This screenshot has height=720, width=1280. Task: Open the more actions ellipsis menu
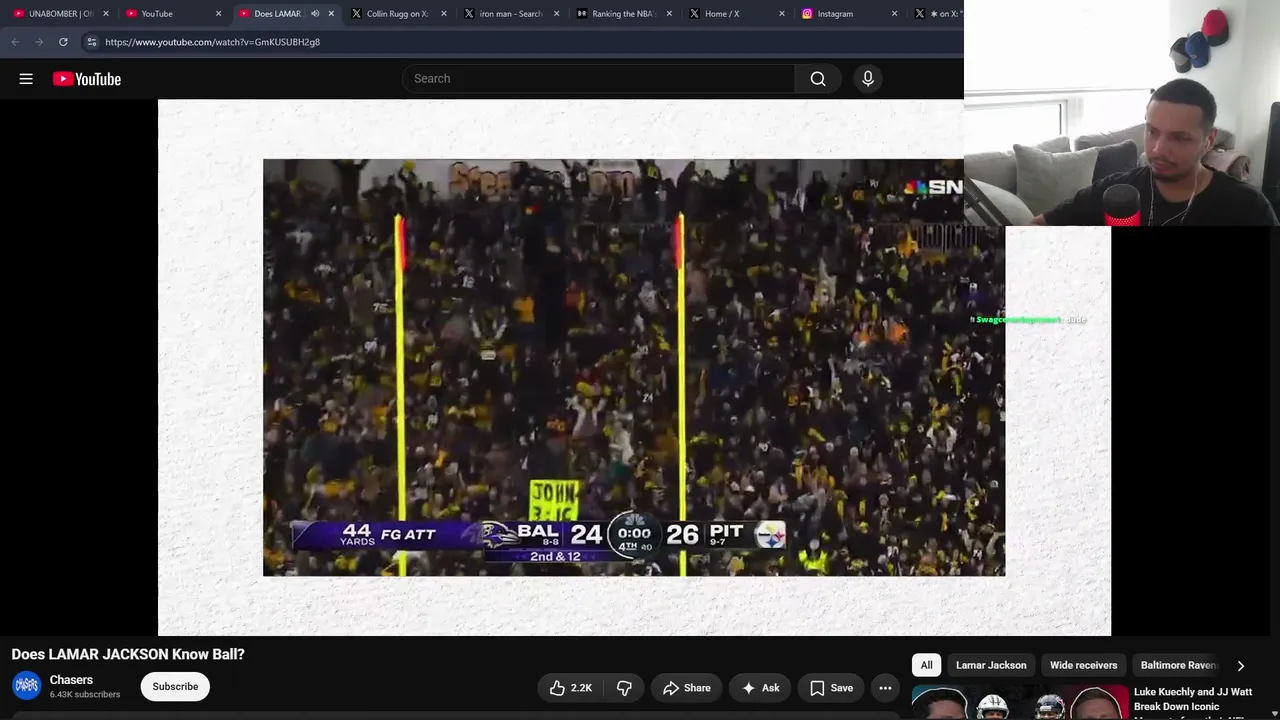[885, 688]
